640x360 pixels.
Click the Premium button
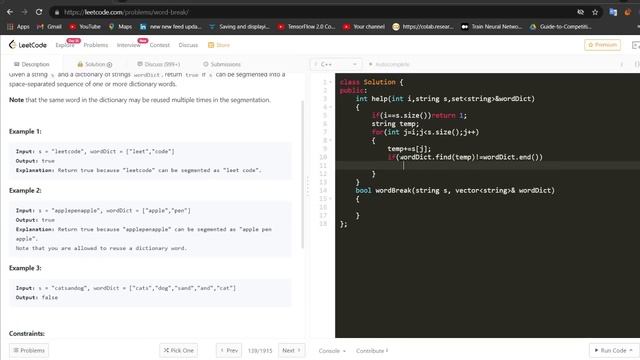[x=602, y=45]
